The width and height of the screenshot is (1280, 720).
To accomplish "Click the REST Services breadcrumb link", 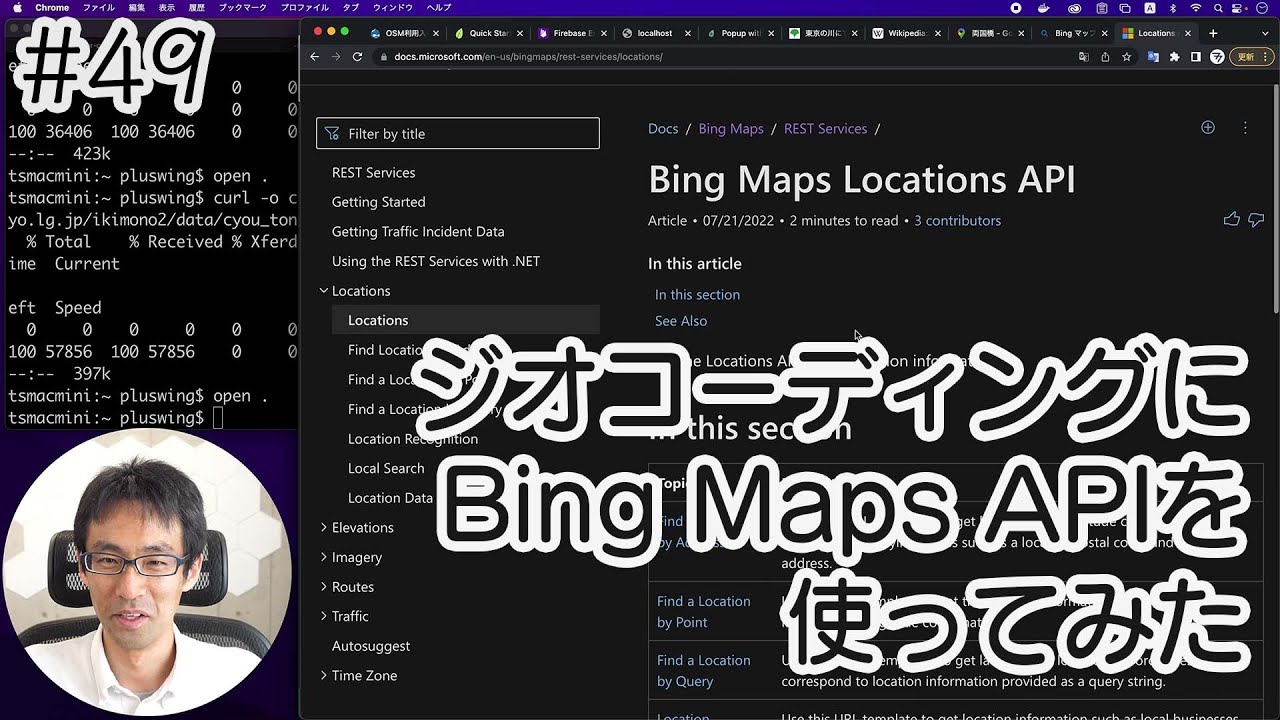I will click(826, 128).
